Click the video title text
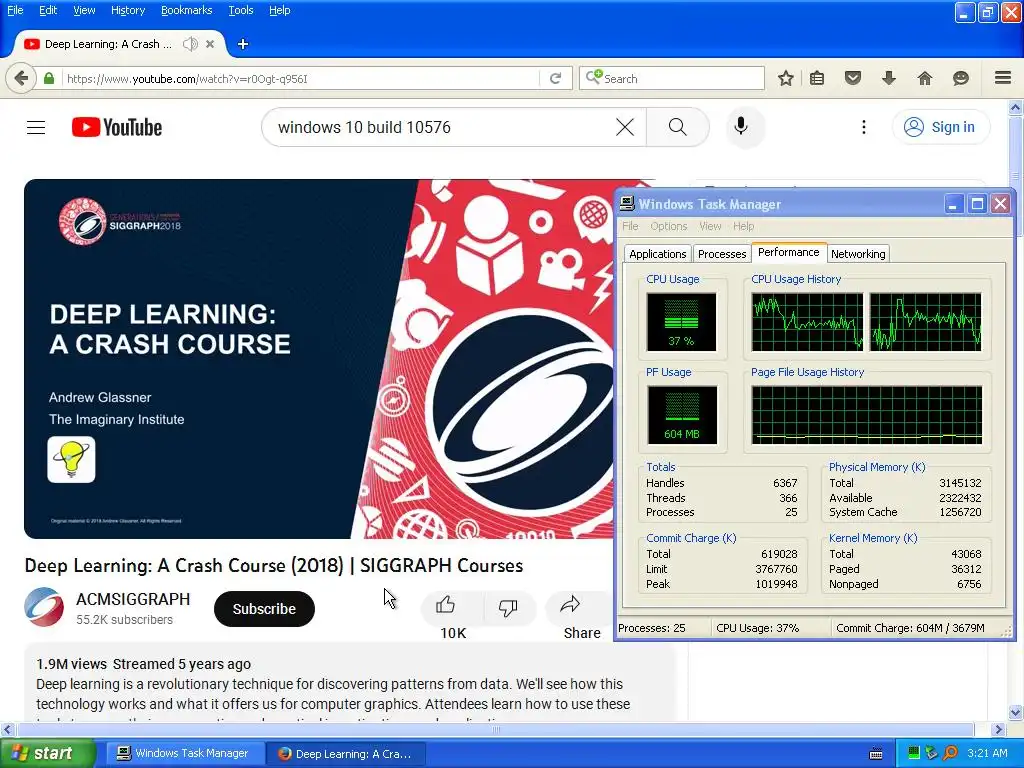 point(274,566)
